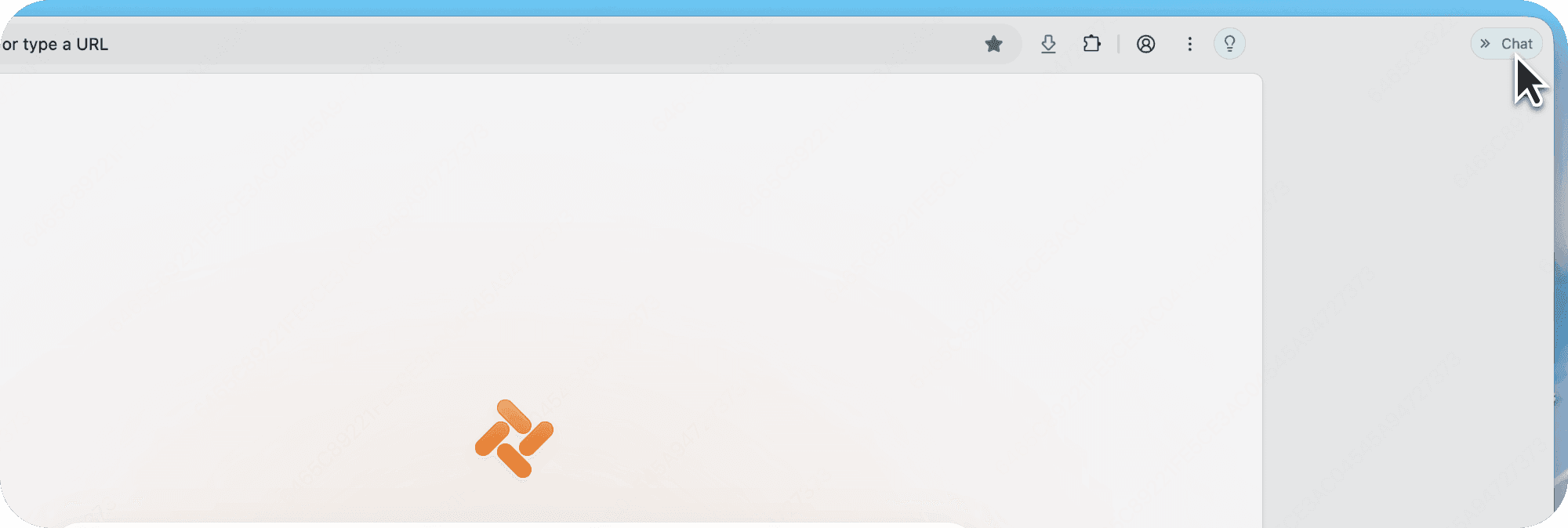The height and width of the screenshot is (528, 1568).
Task: Select the Chat label in top-right corner
Action: coord(1516,44)
